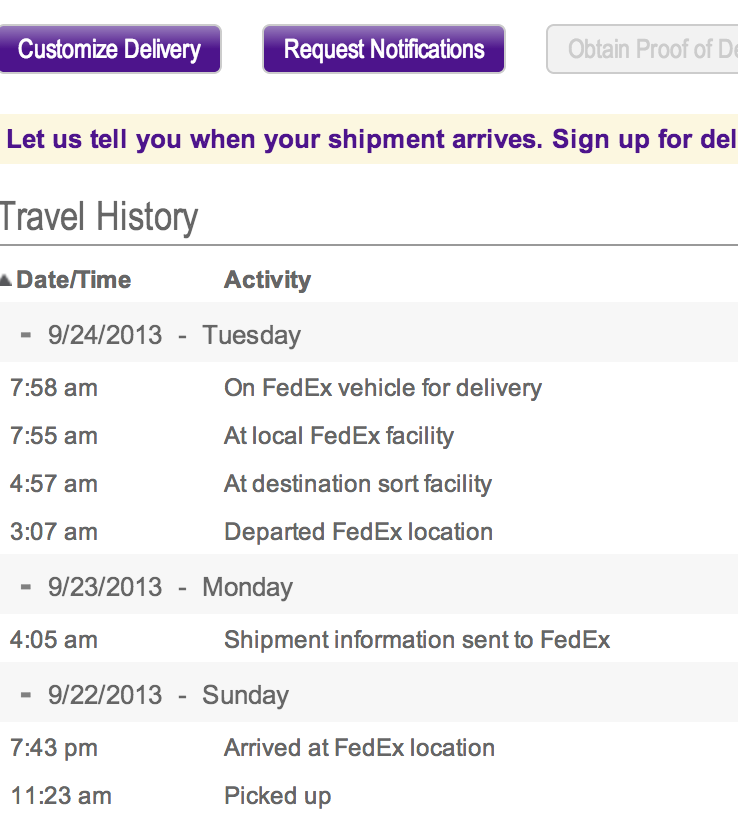
Task: Click the Departed FedEx location entry
Action: click(358, 532)
